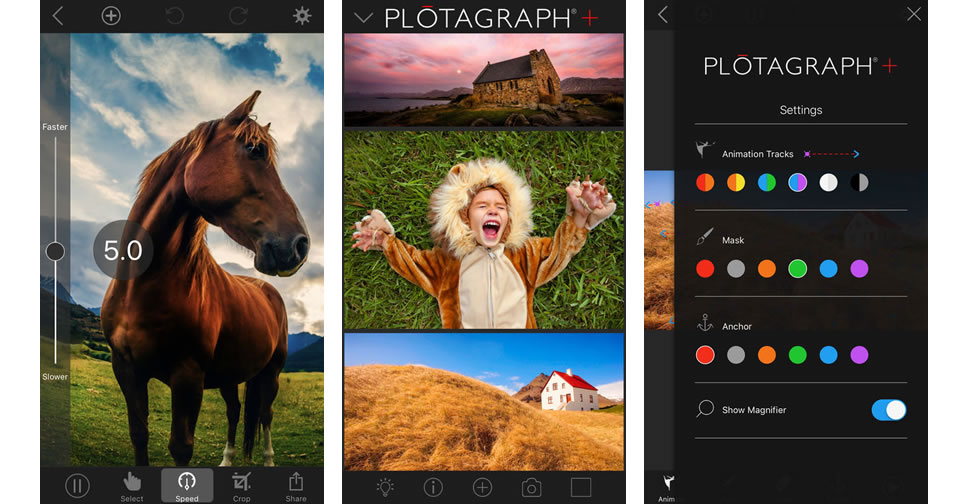Set Mask color to red

coord(705,269)
